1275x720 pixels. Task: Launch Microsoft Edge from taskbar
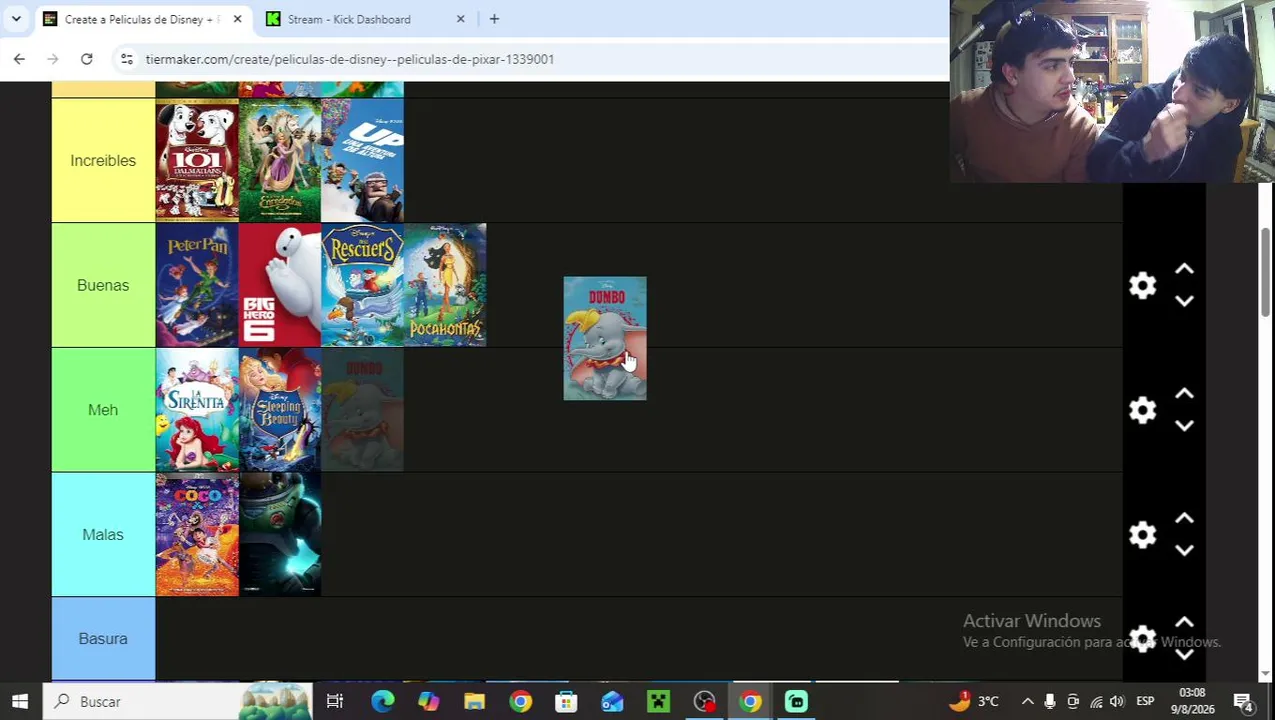pyautogui.click(x=383, y=701)
